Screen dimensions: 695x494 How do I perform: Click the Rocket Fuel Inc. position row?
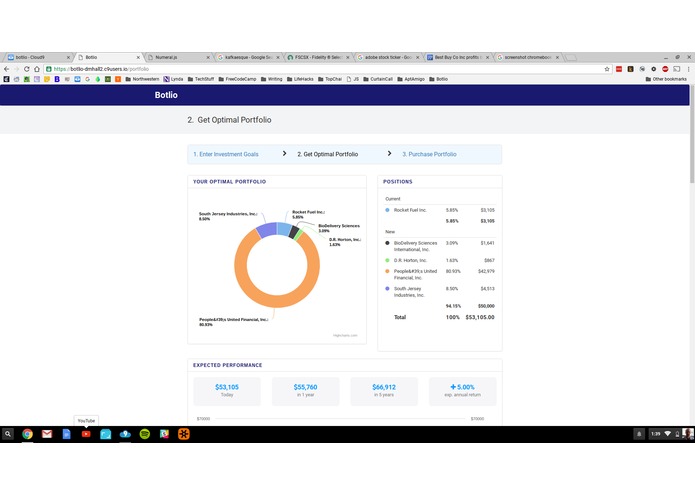click(440, 210)
